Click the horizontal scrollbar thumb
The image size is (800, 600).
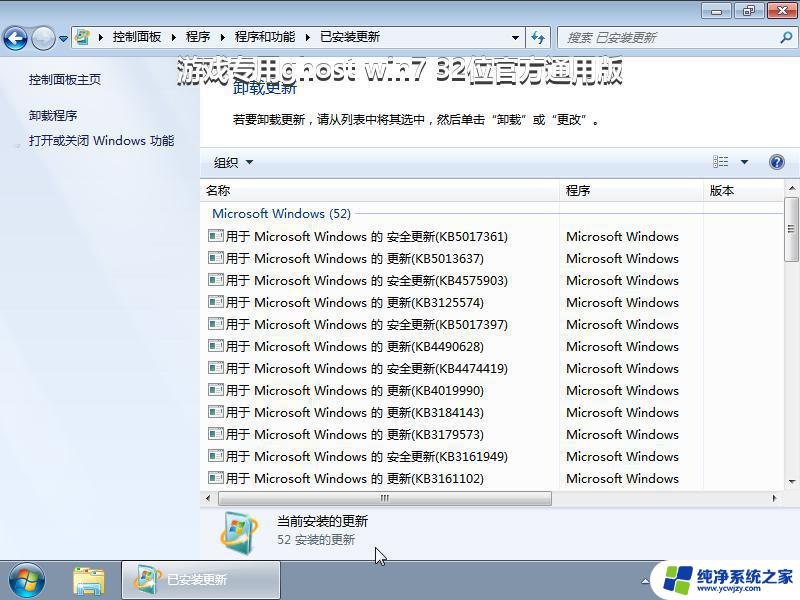coord(385,498)
